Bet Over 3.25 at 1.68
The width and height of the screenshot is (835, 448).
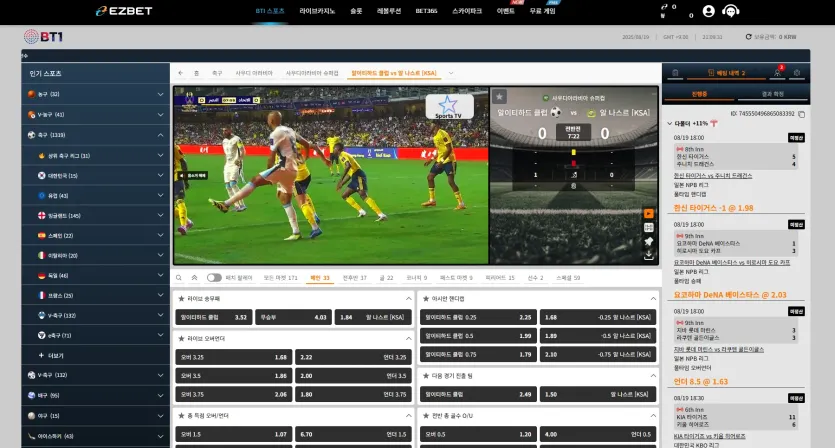pos(234,357)
